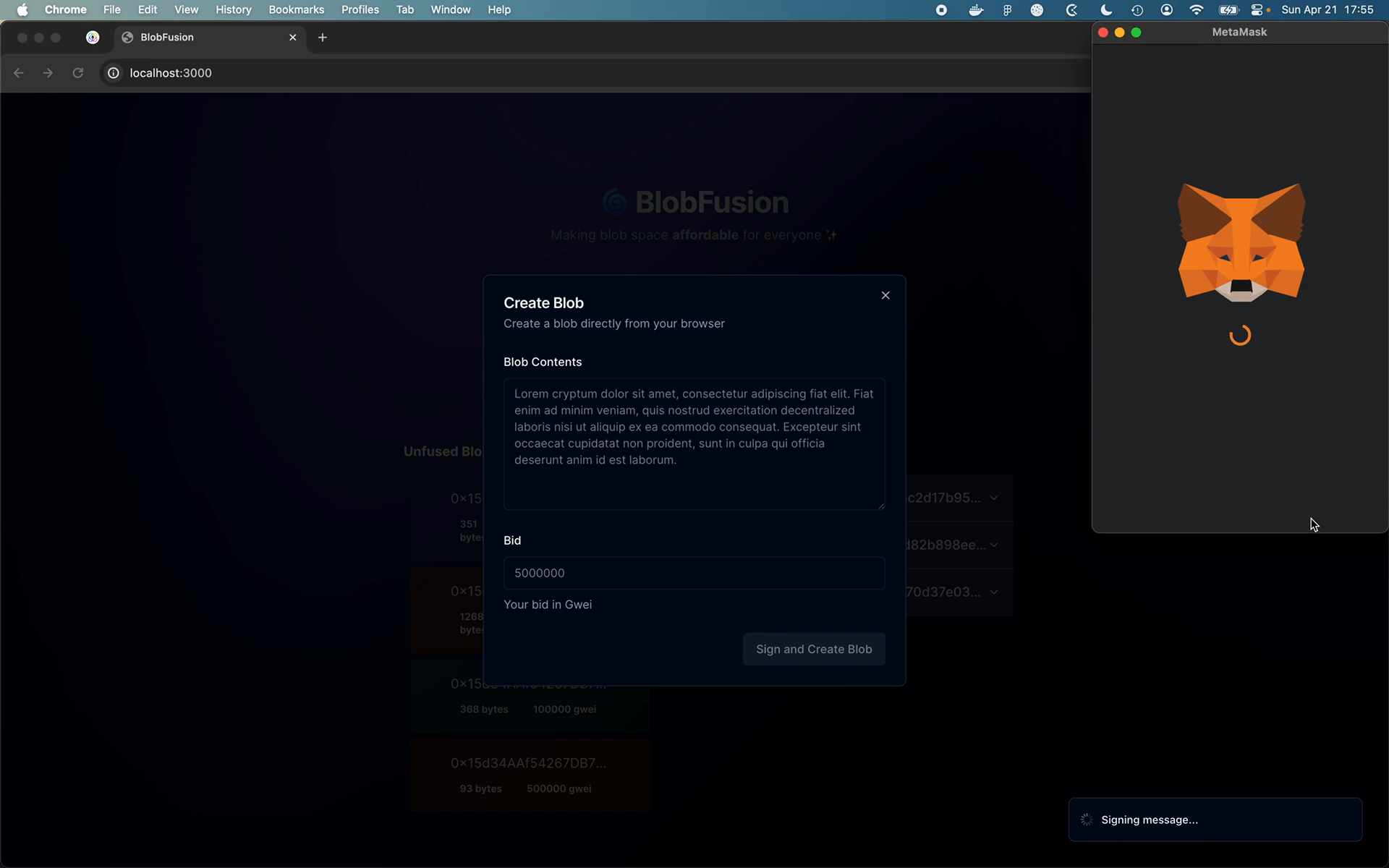
Task: Click the Bid input field
Action: point(694,573)
